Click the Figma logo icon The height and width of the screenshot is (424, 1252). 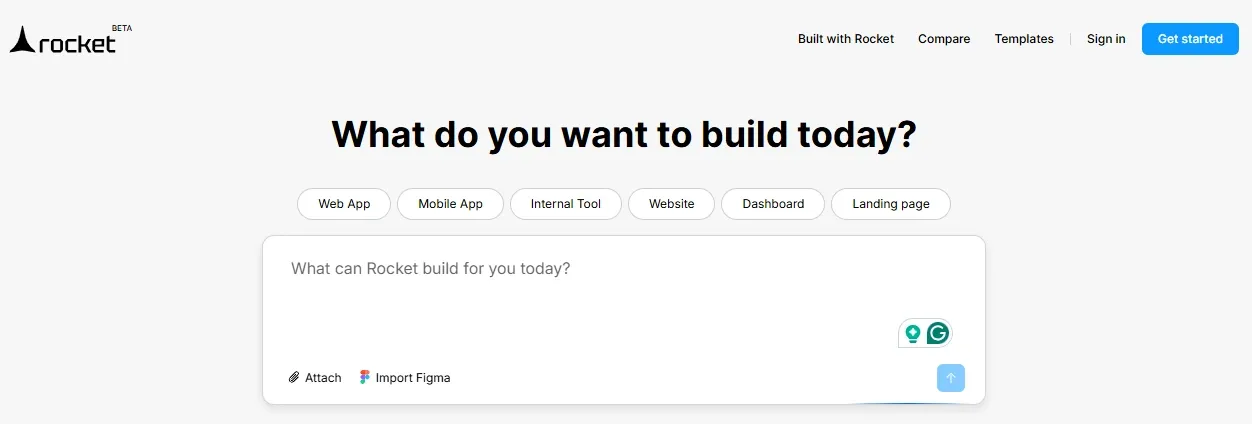[x=365, y=378]
